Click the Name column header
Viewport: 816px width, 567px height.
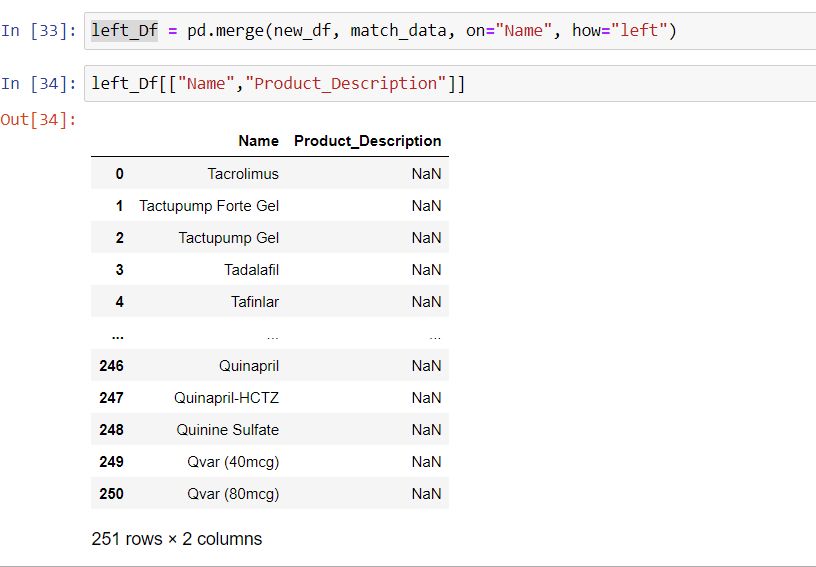coord(259,141)
